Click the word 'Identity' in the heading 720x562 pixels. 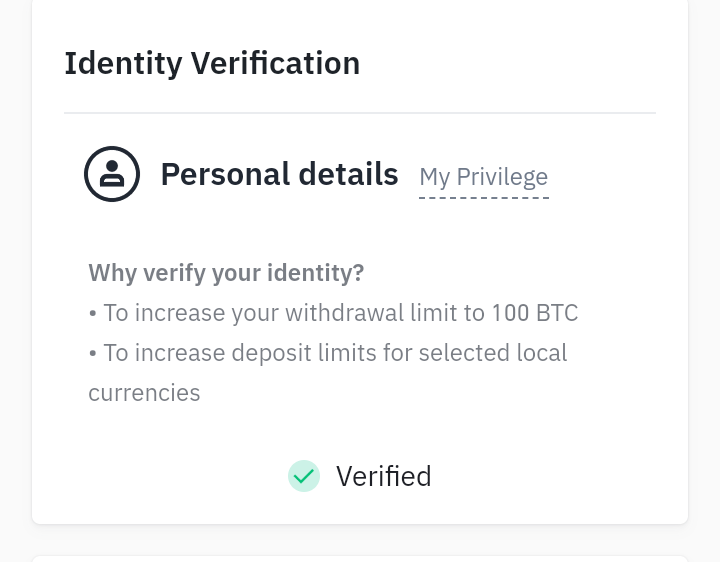tap(123, 63)
